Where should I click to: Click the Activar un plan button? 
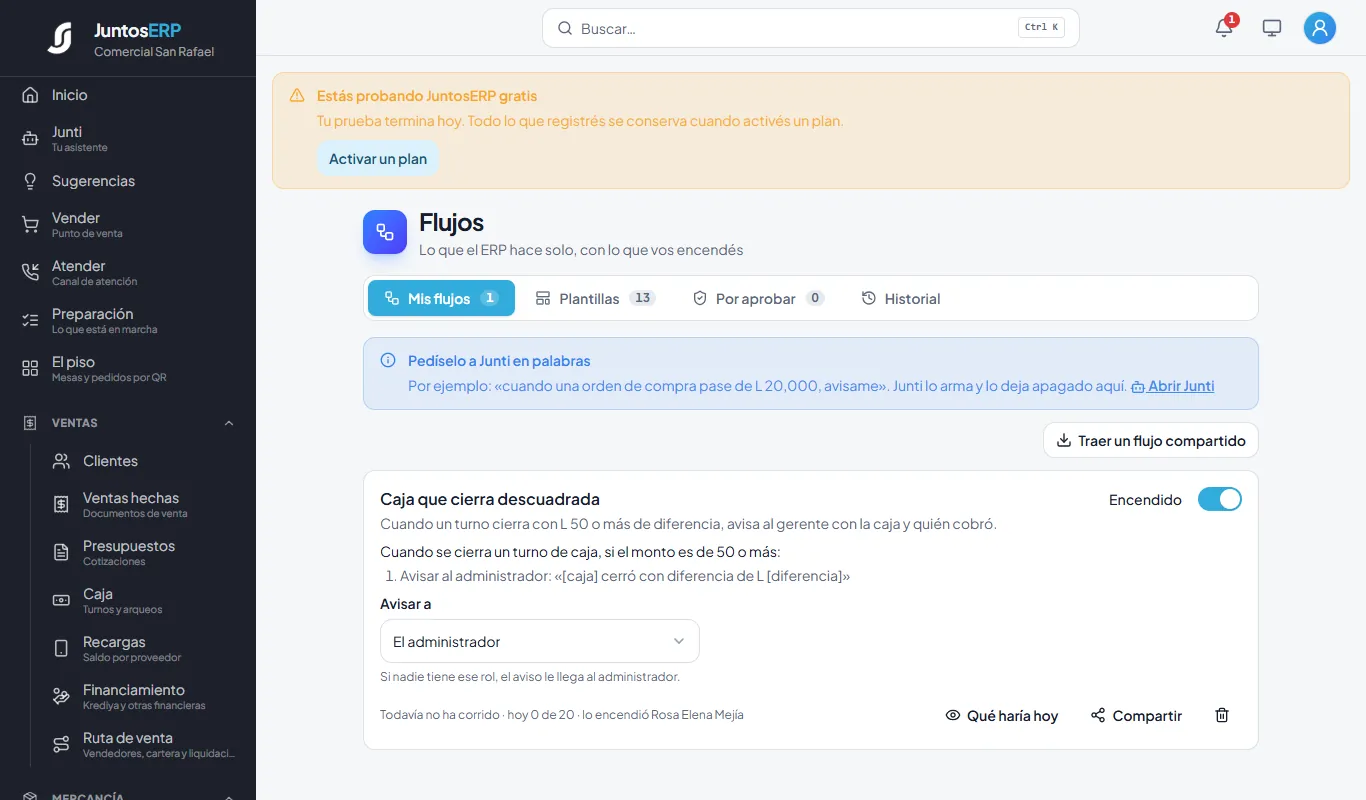tap(378, 158)
